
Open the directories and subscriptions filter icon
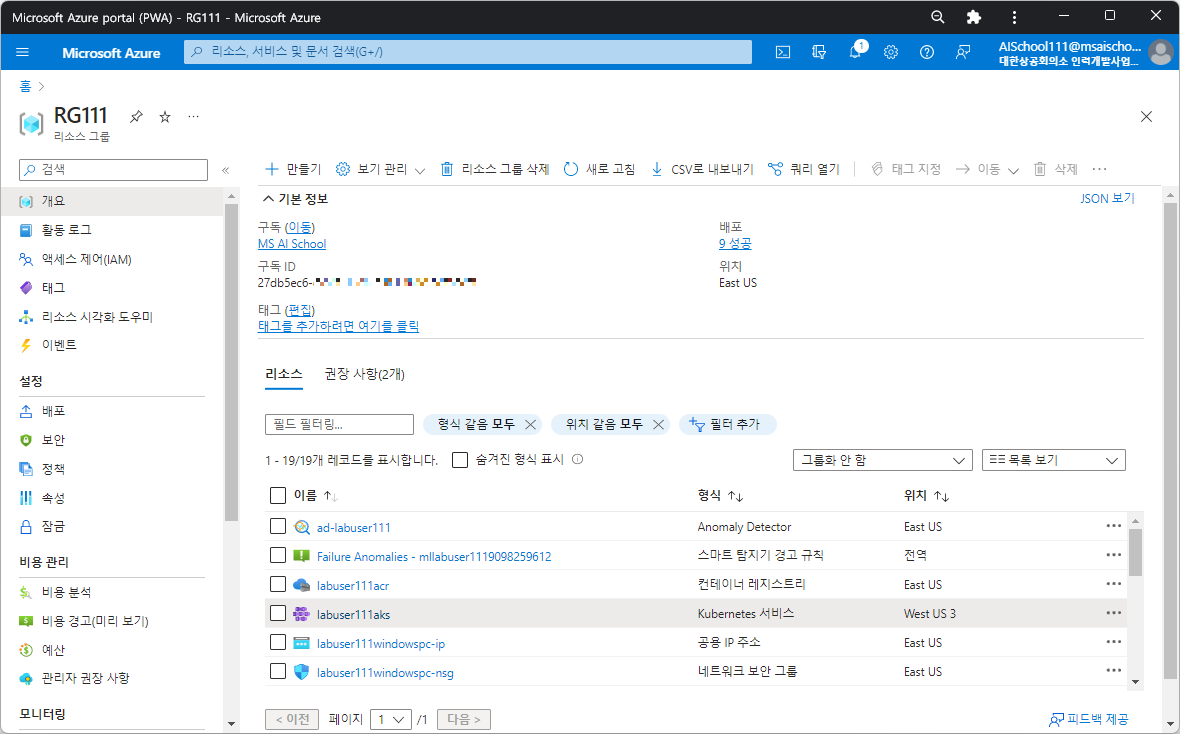[x=819, y=52]
